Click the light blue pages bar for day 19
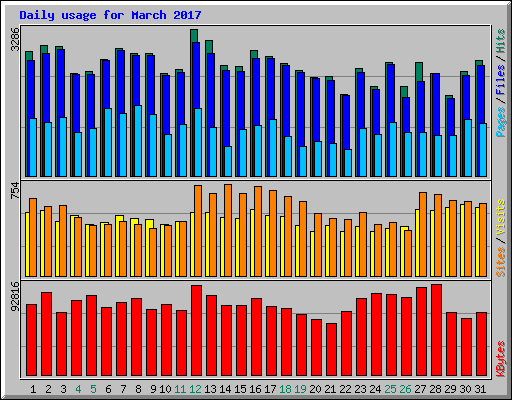The height and width of the screenshot is (400, 512). tap(303, 161)
